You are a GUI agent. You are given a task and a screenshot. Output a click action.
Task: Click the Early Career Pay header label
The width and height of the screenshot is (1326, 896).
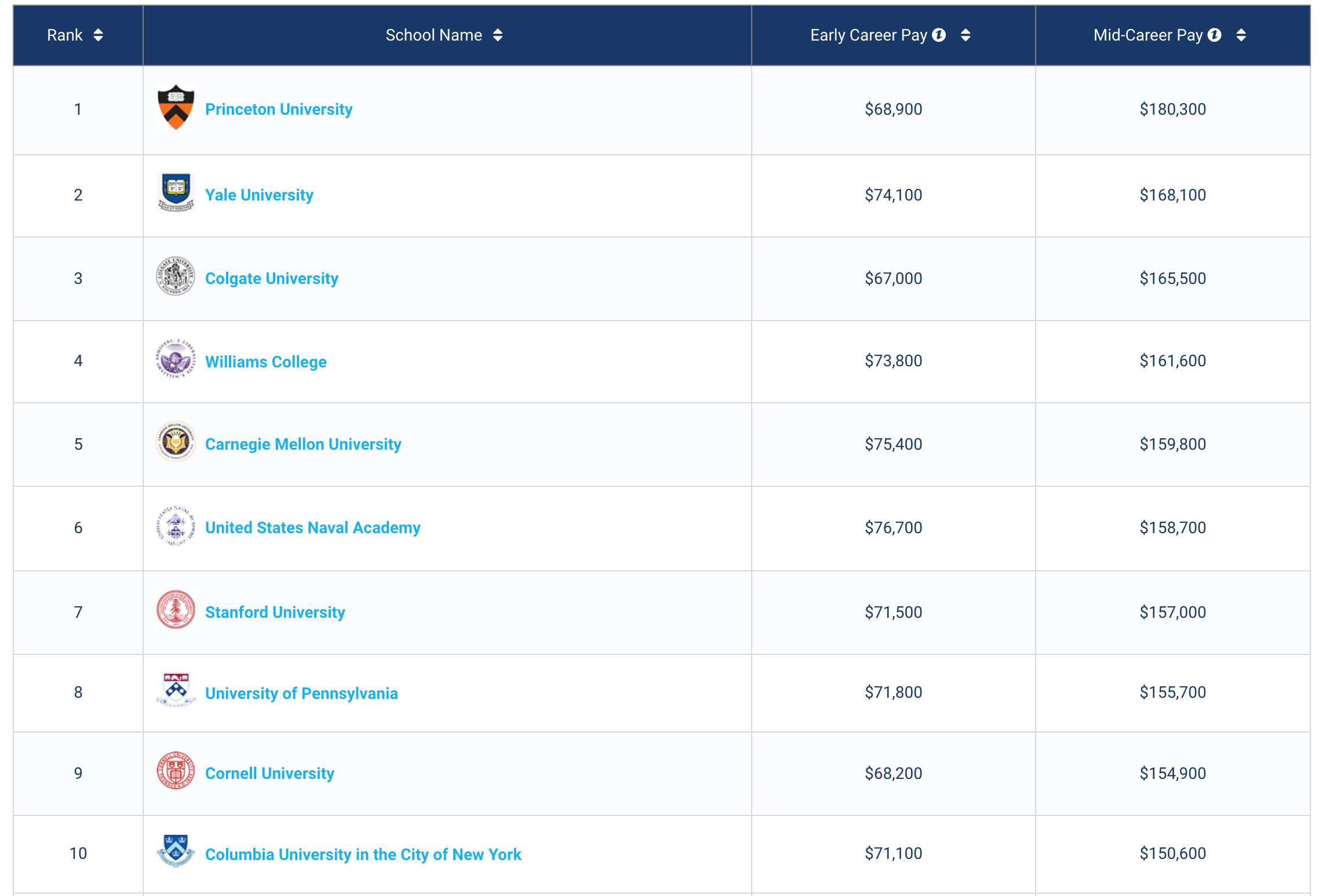point(868,35)
